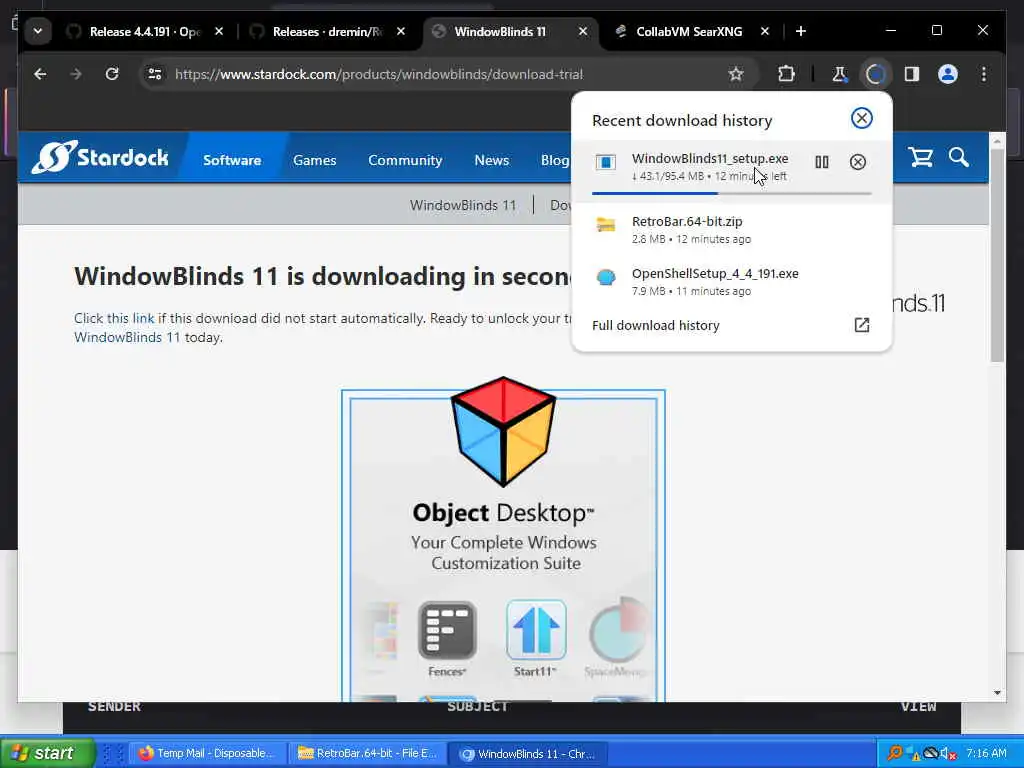Go back in browser history
Viewport: 1024px width, 768px height.
click(x=40, y=74)
